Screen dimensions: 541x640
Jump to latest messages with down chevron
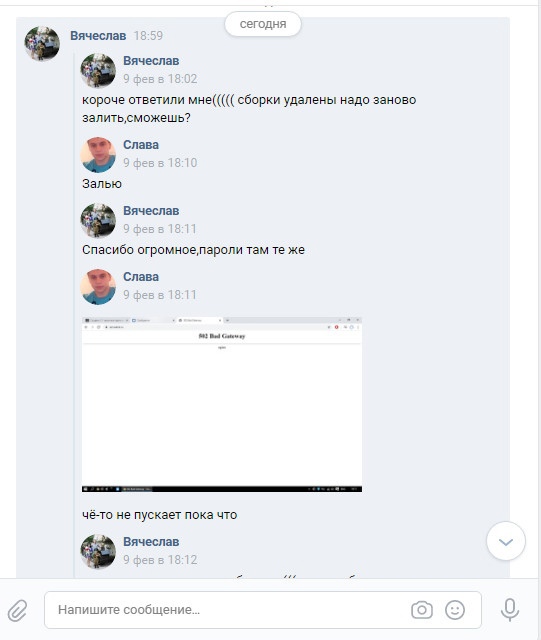click(506, 542)
